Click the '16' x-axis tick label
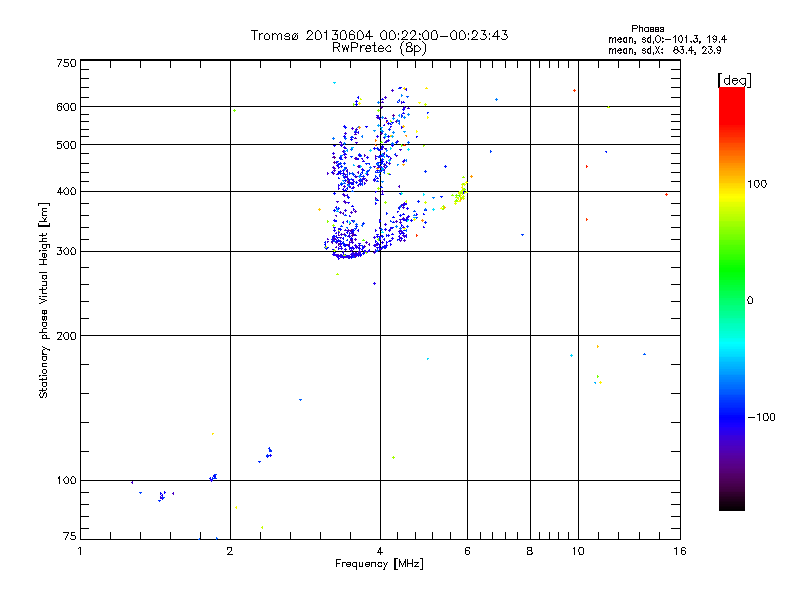The image size is (800, 600). [x=680, y=551]
